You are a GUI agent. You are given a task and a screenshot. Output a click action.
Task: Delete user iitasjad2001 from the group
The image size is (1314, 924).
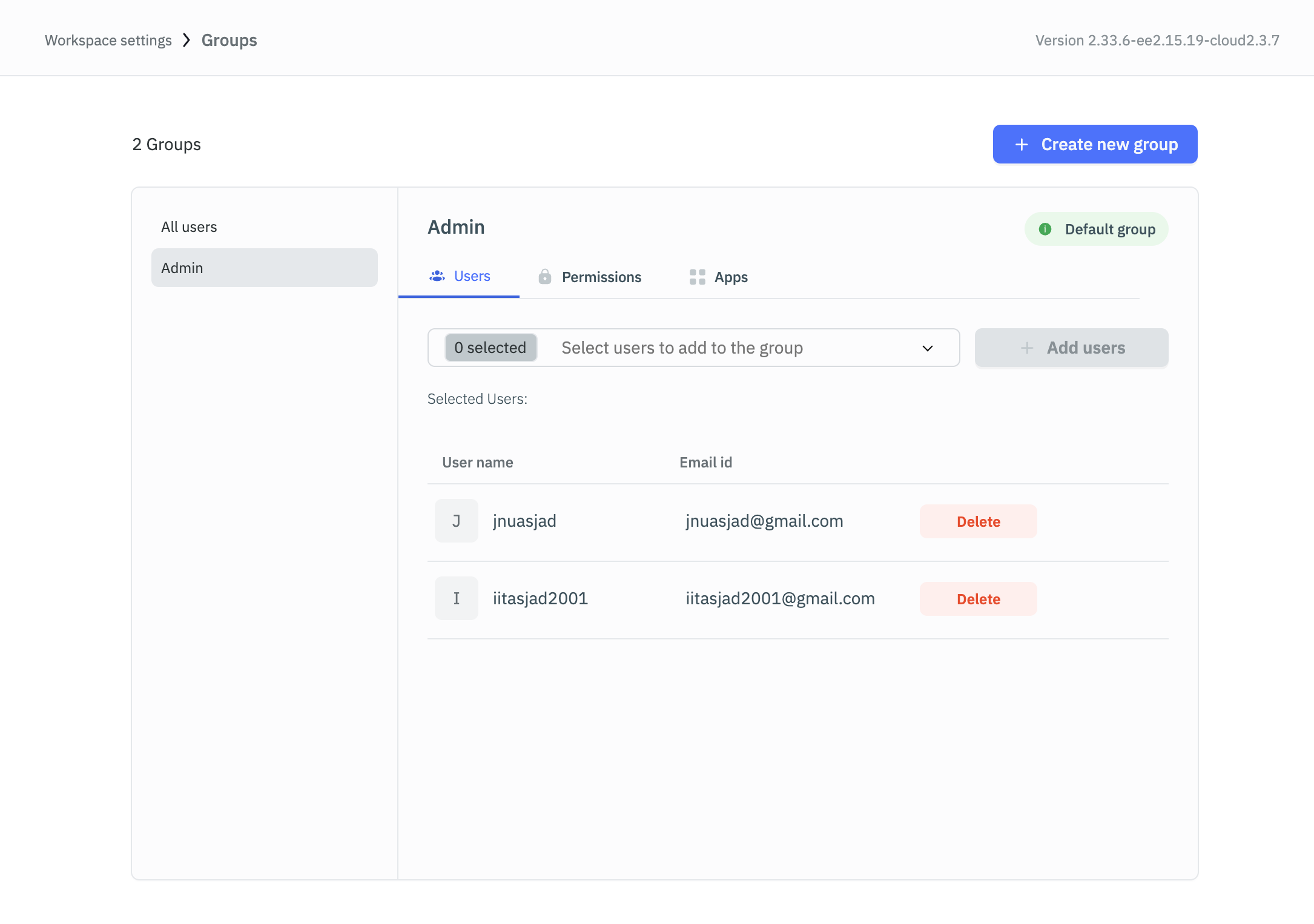click(978, 599)
